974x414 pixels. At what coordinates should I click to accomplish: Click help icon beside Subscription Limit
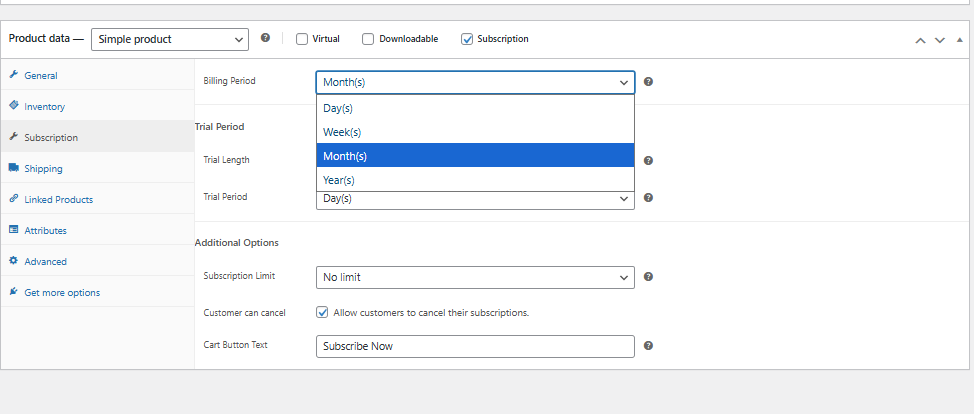[648, 277]
